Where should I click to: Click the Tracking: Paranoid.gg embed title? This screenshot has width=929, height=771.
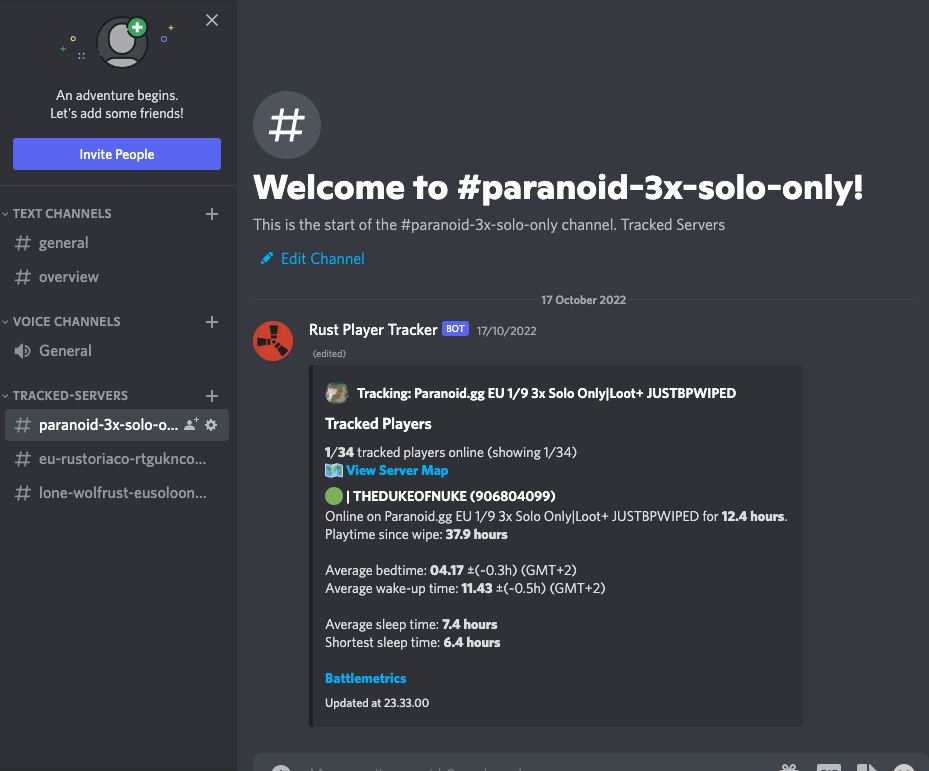pos(546,394)
